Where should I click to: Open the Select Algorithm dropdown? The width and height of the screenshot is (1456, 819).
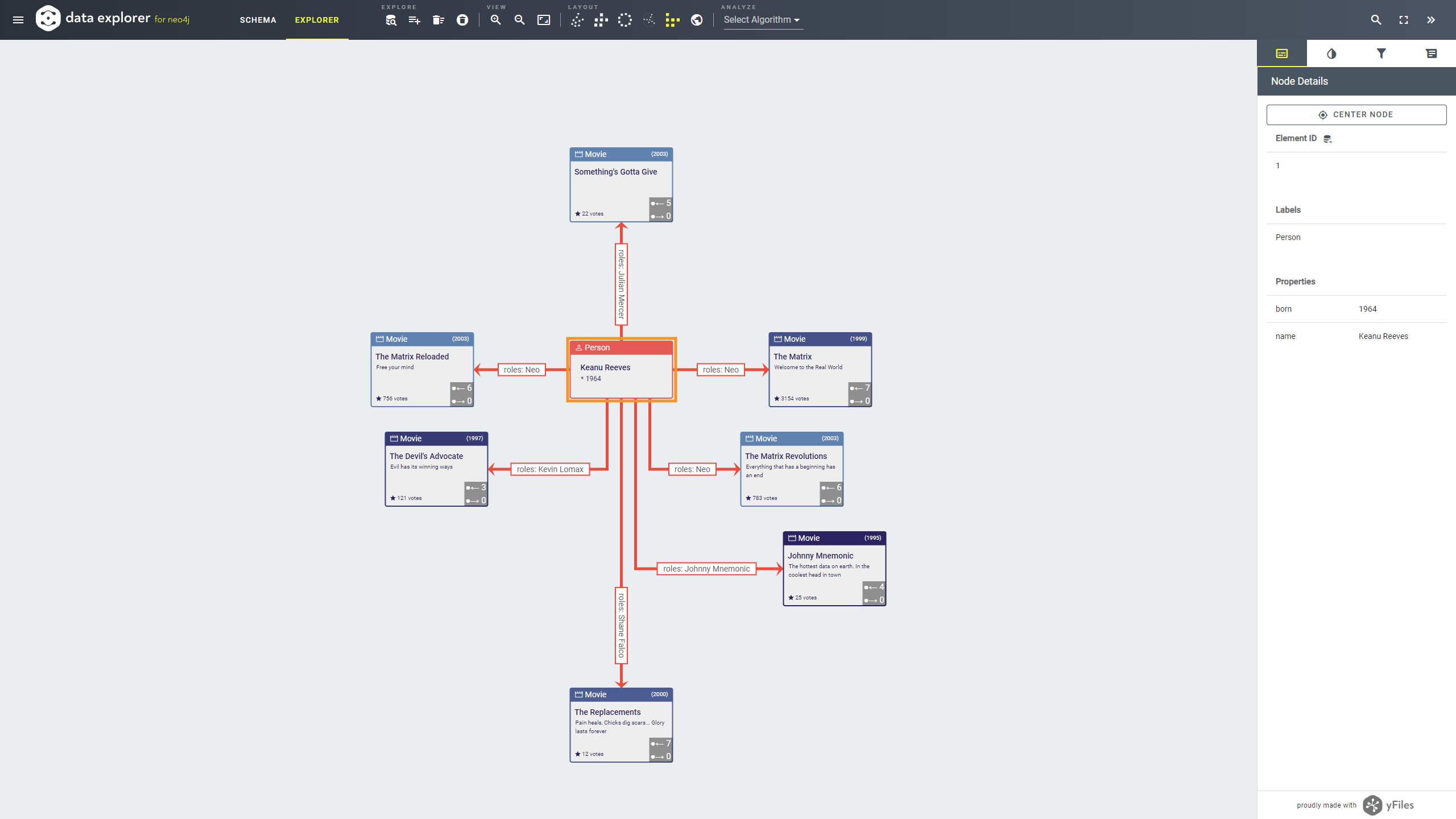tap(763, 19)
